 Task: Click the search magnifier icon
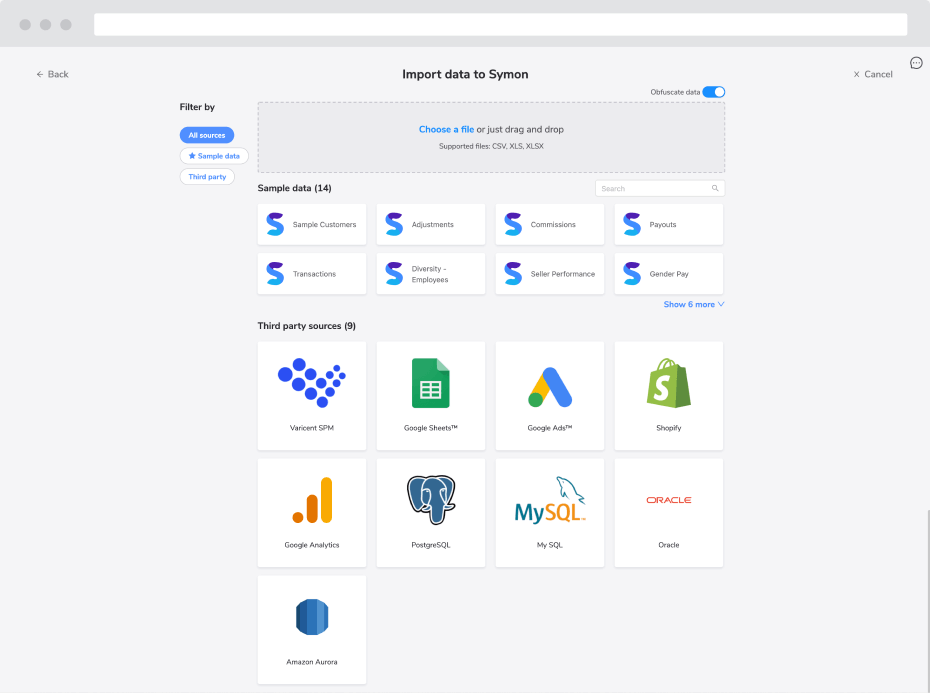click(715, 188)
